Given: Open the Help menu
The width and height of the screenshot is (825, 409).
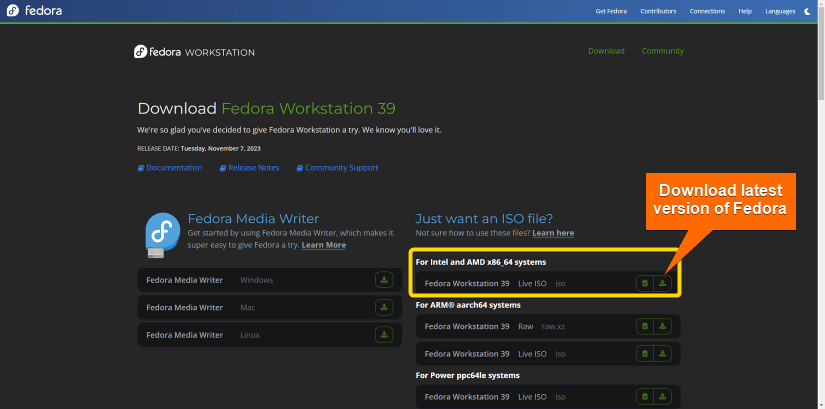Looking at the screenshot, I should click(x=745, y=11).
